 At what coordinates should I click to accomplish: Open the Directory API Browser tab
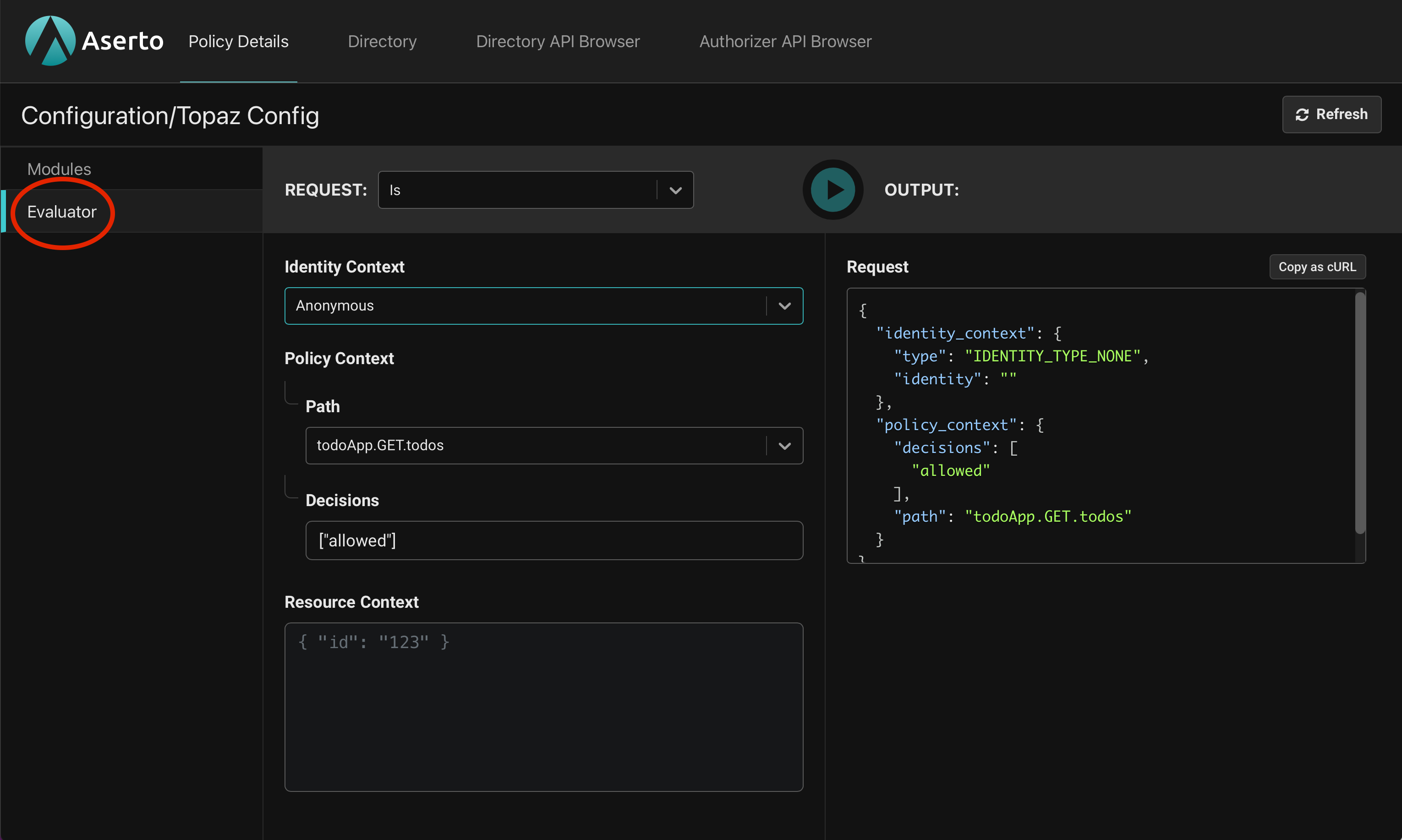point(558,41)
